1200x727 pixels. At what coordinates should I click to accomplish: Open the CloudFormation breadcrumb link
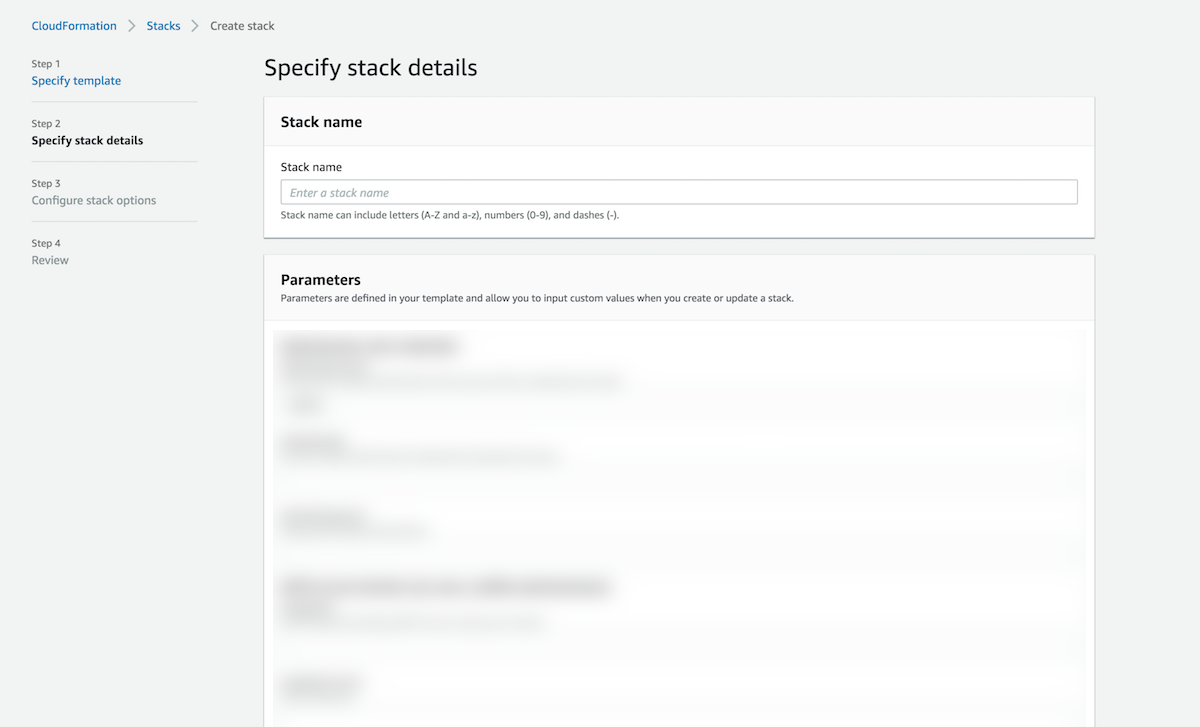coord(74,26)
